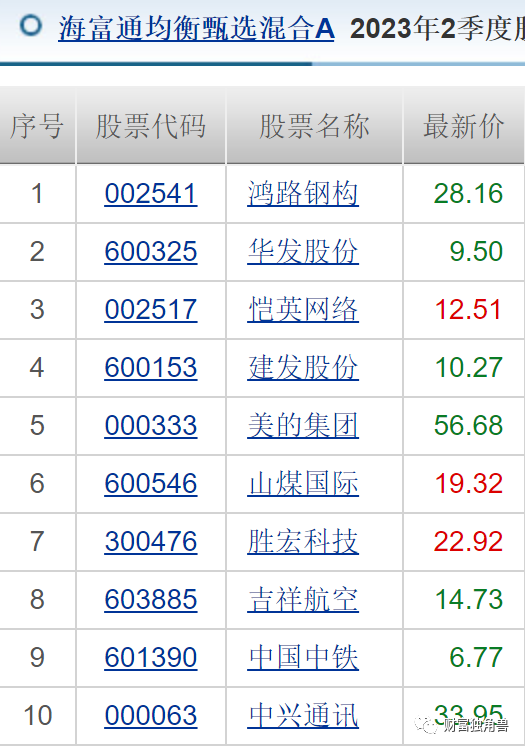Select the price value 56.68
Image resolution: width=525 pixels, height=749 pixels.
[468, 426]
